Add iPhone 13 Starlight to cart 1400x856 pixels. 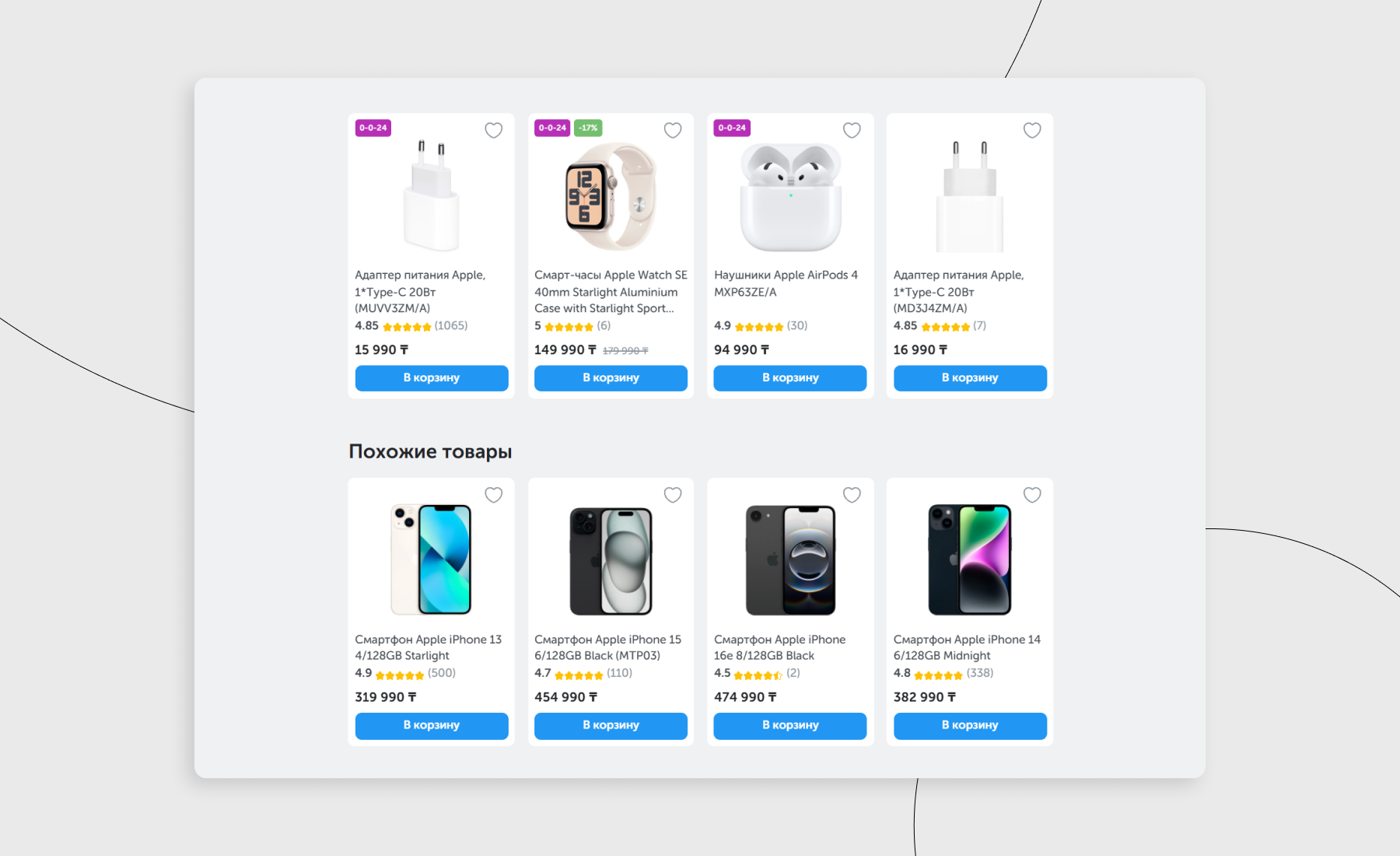coord(432,725)
